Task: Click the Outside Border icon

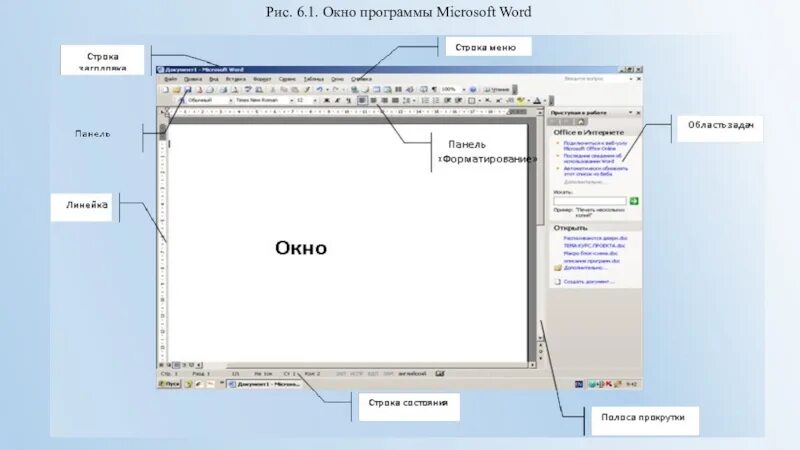Action: click(x=472, y=101)
